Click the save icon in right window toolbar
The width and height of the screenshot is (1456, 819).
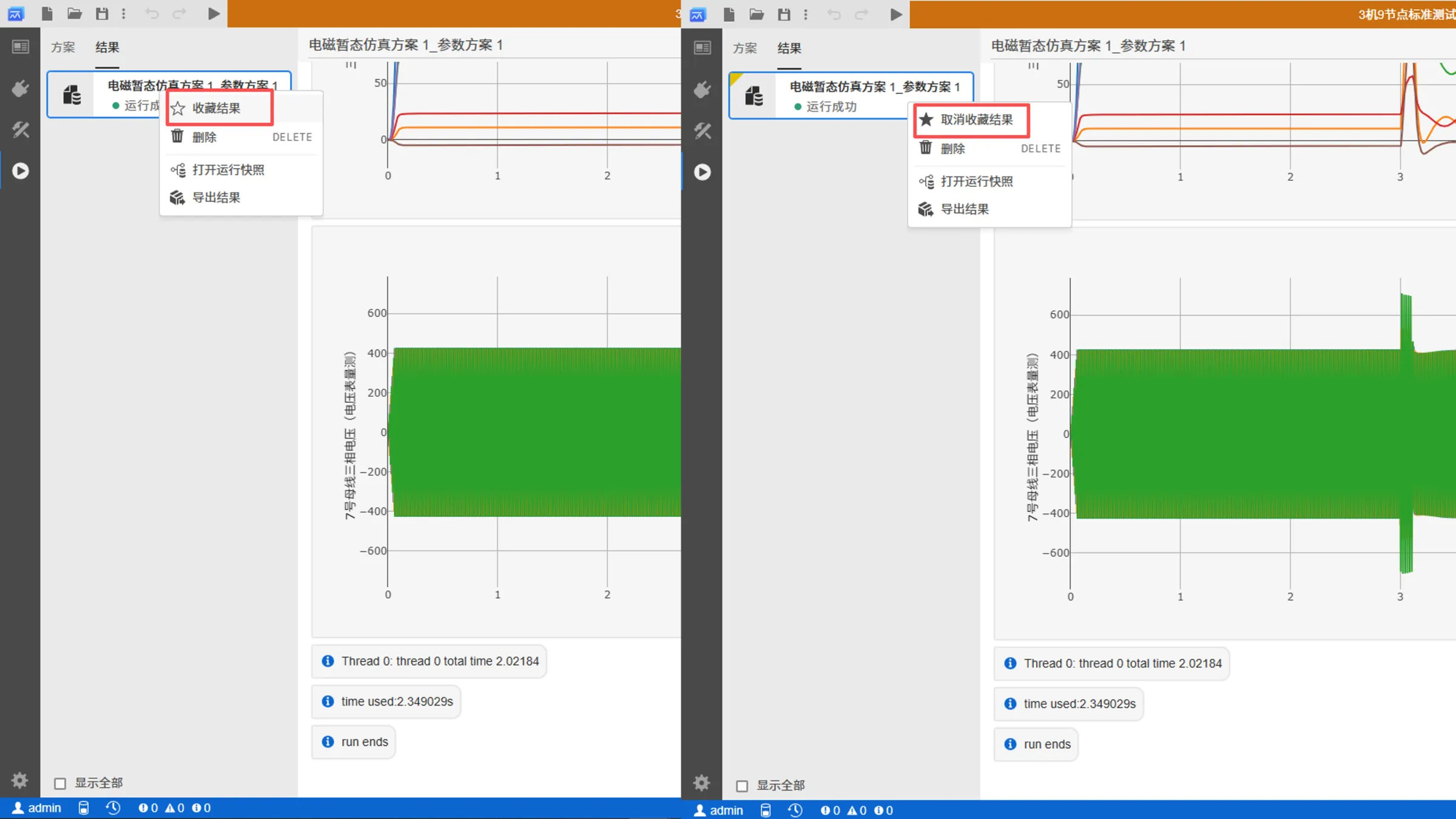784,14
